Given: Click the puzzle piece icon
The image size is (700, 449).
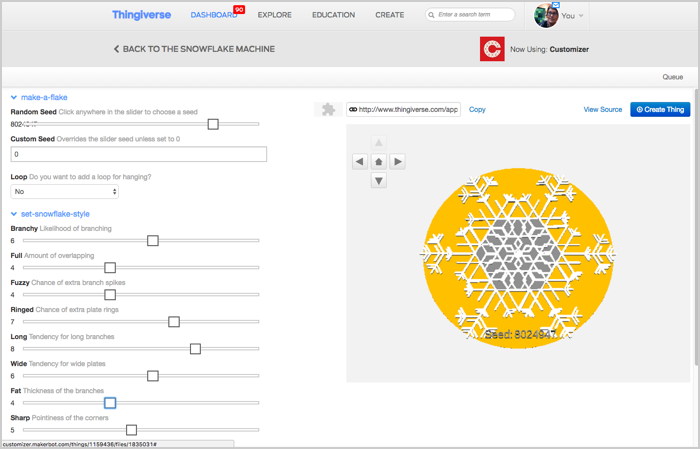Looking at the screenshot, I should 326,110.
